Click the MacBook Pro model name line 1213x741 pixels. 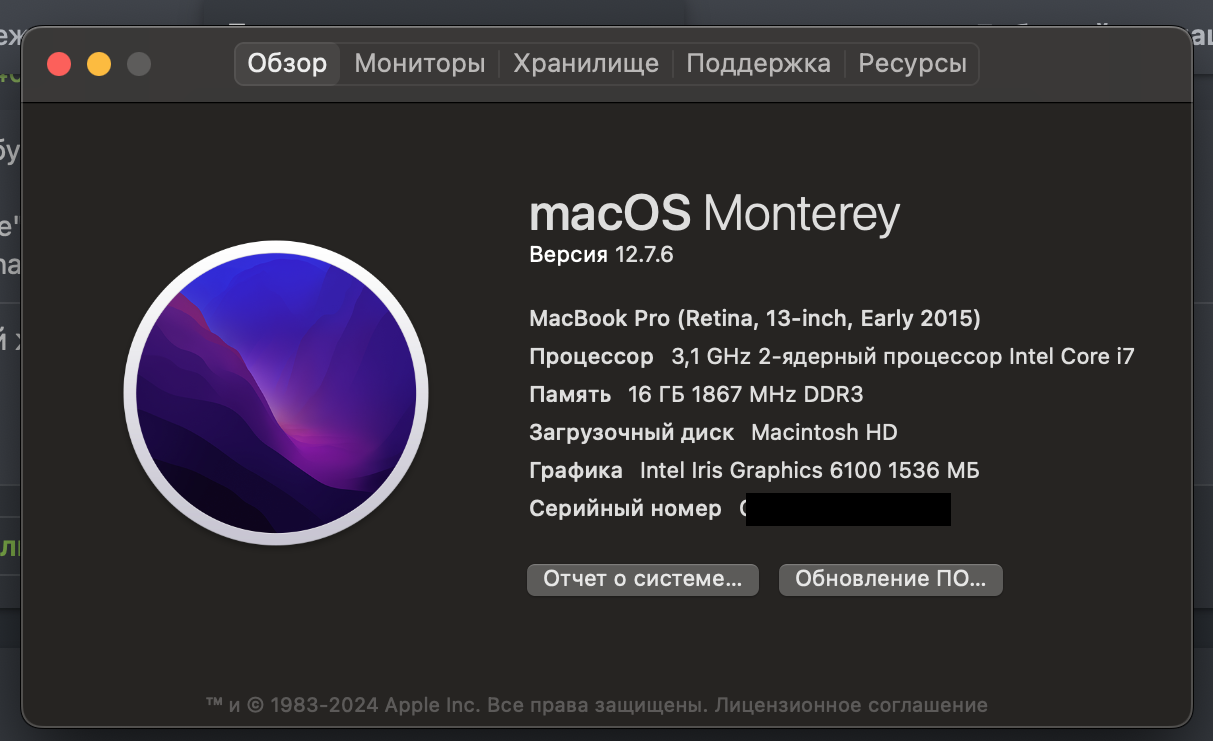pos(754,319)
